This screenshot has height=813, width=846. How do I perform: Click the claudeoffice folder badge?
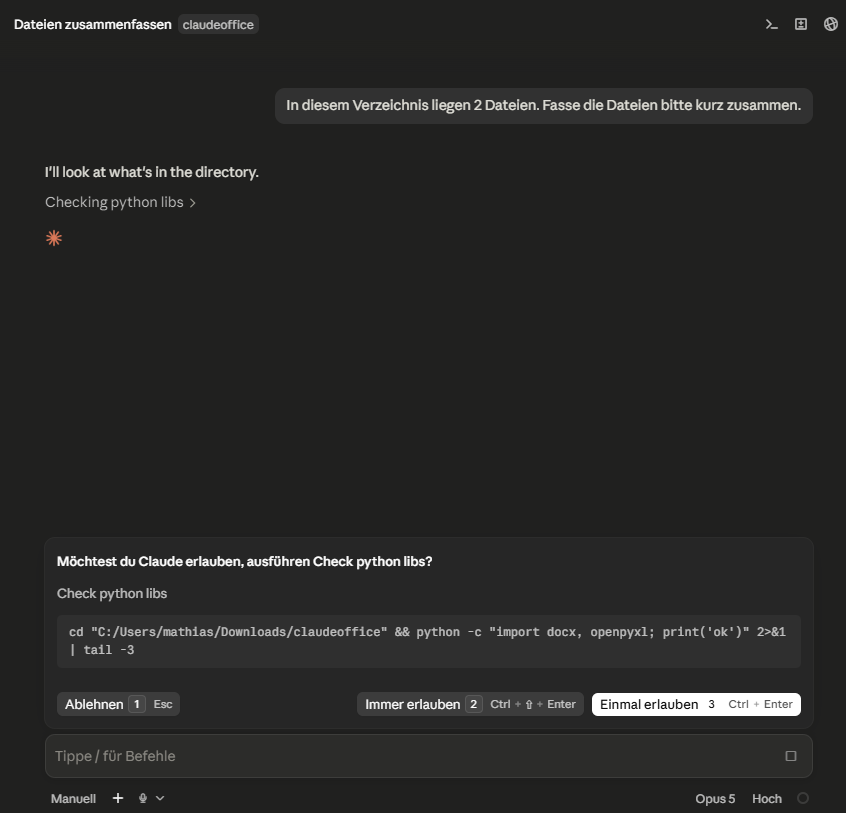(218, 25)
